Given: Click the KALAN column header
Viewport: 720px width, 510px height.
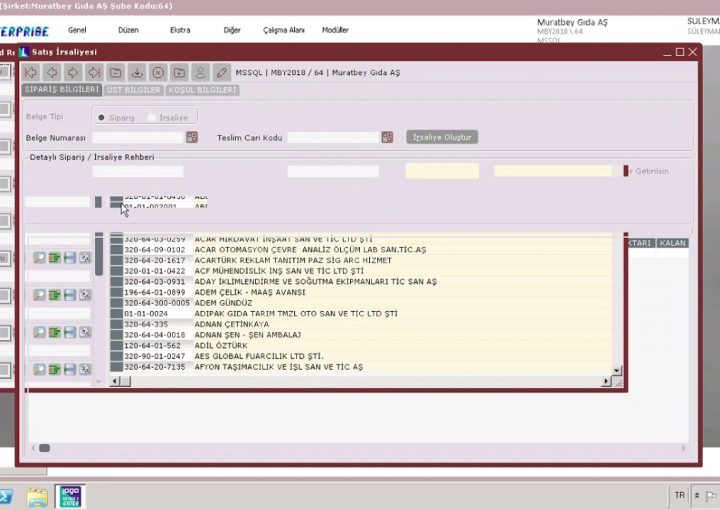Looking at the screenshot, I should (672, 243).
